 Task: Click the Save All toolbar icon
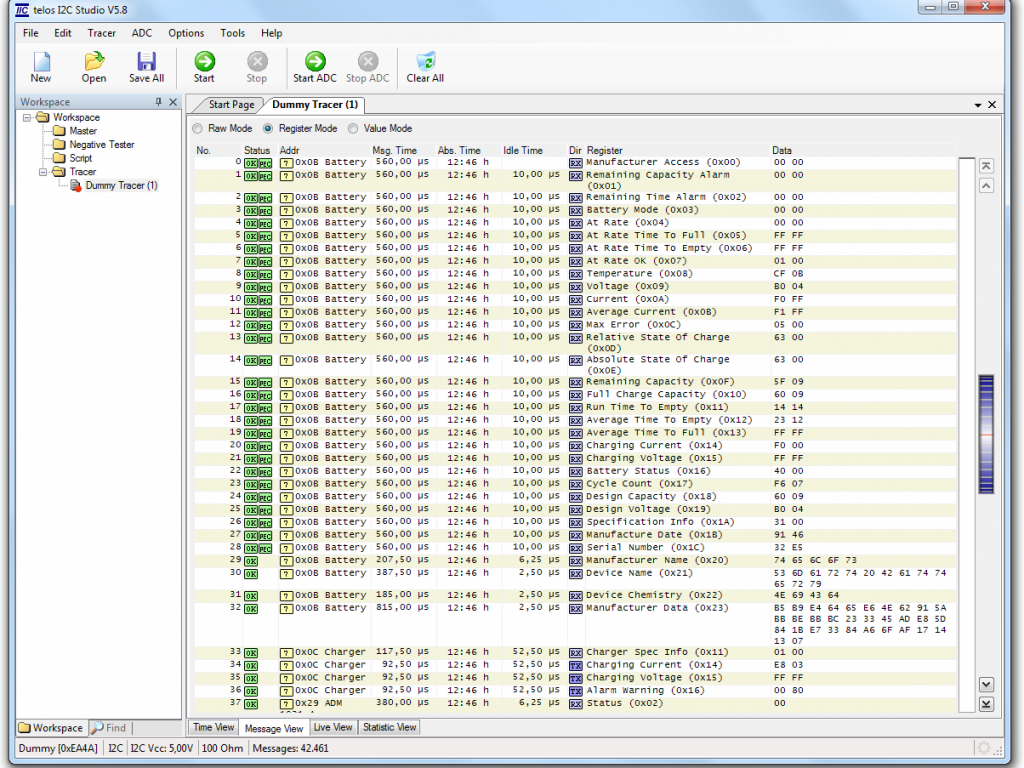[x=146, y=67]
